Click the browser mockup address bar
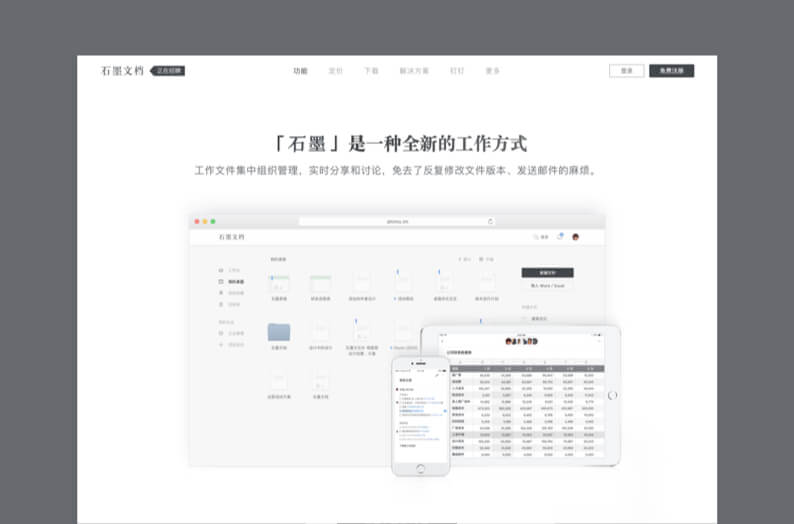 (396, 221)
